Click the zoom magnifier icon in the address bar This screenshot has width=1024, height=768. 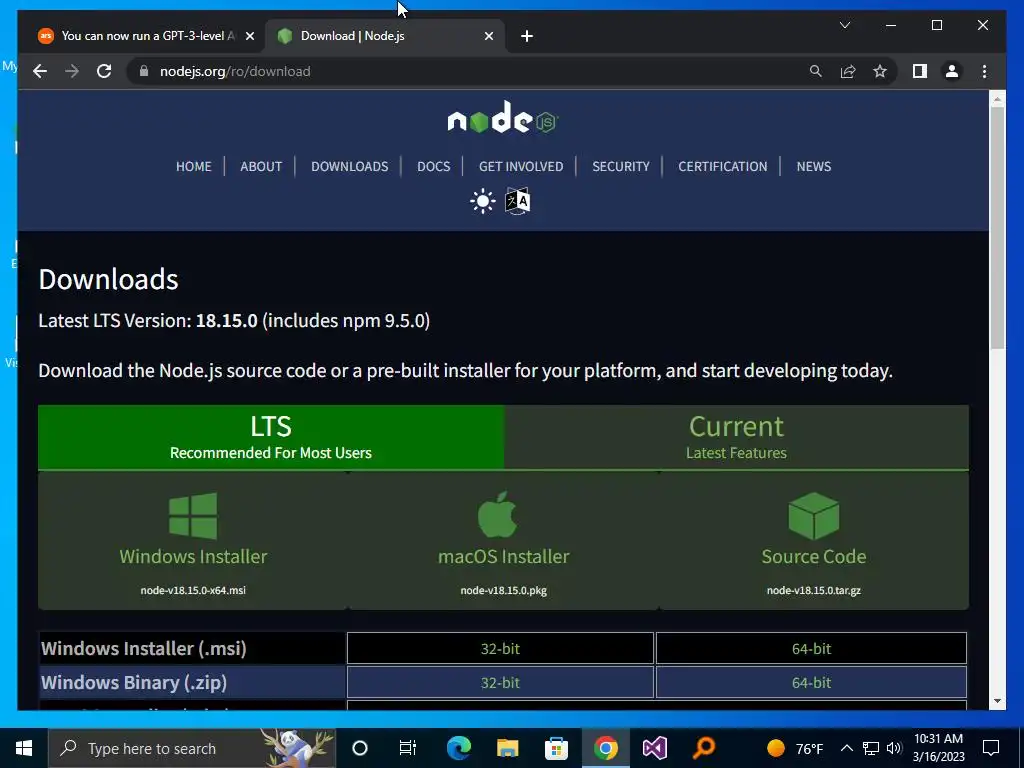(x=816, y=71)
